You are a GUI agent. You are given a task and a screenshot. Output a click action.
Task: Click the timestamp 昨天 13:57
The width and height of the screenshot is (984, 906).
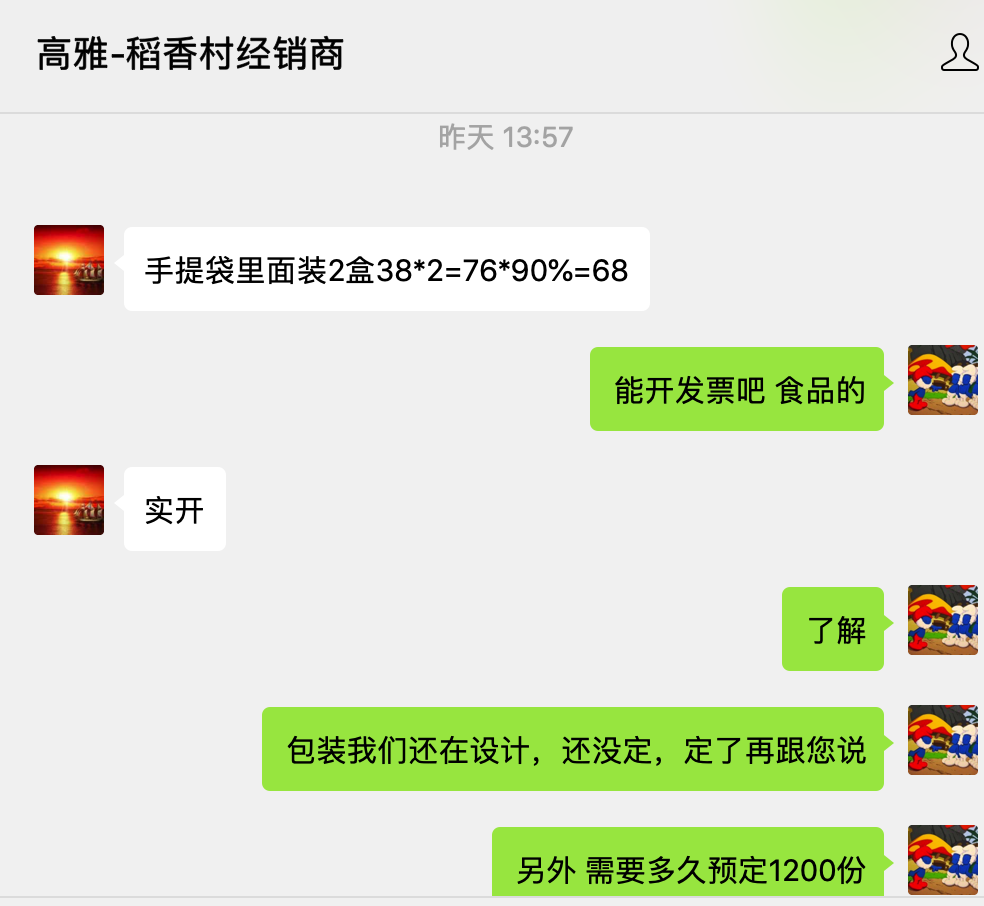[x=506, y=137]
